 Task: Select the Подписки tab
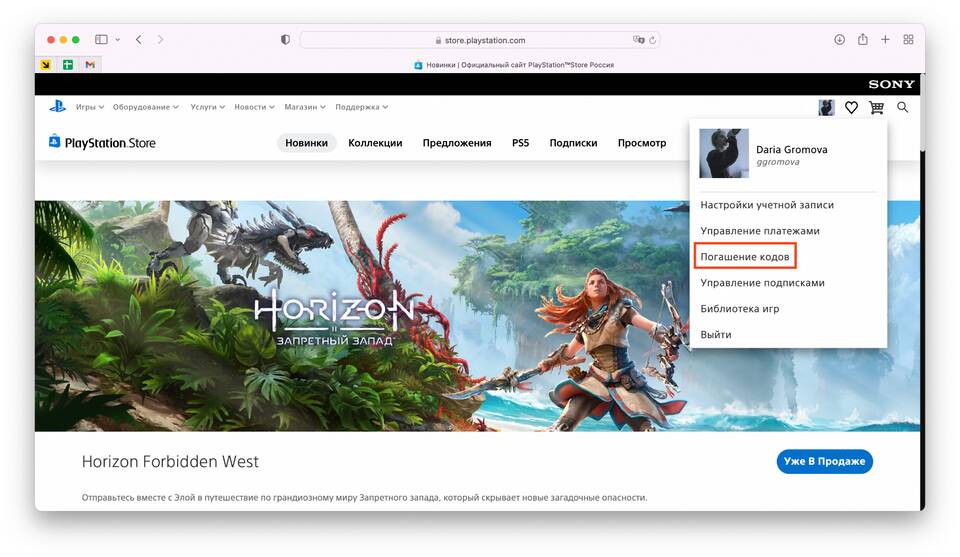coord(573,143)
